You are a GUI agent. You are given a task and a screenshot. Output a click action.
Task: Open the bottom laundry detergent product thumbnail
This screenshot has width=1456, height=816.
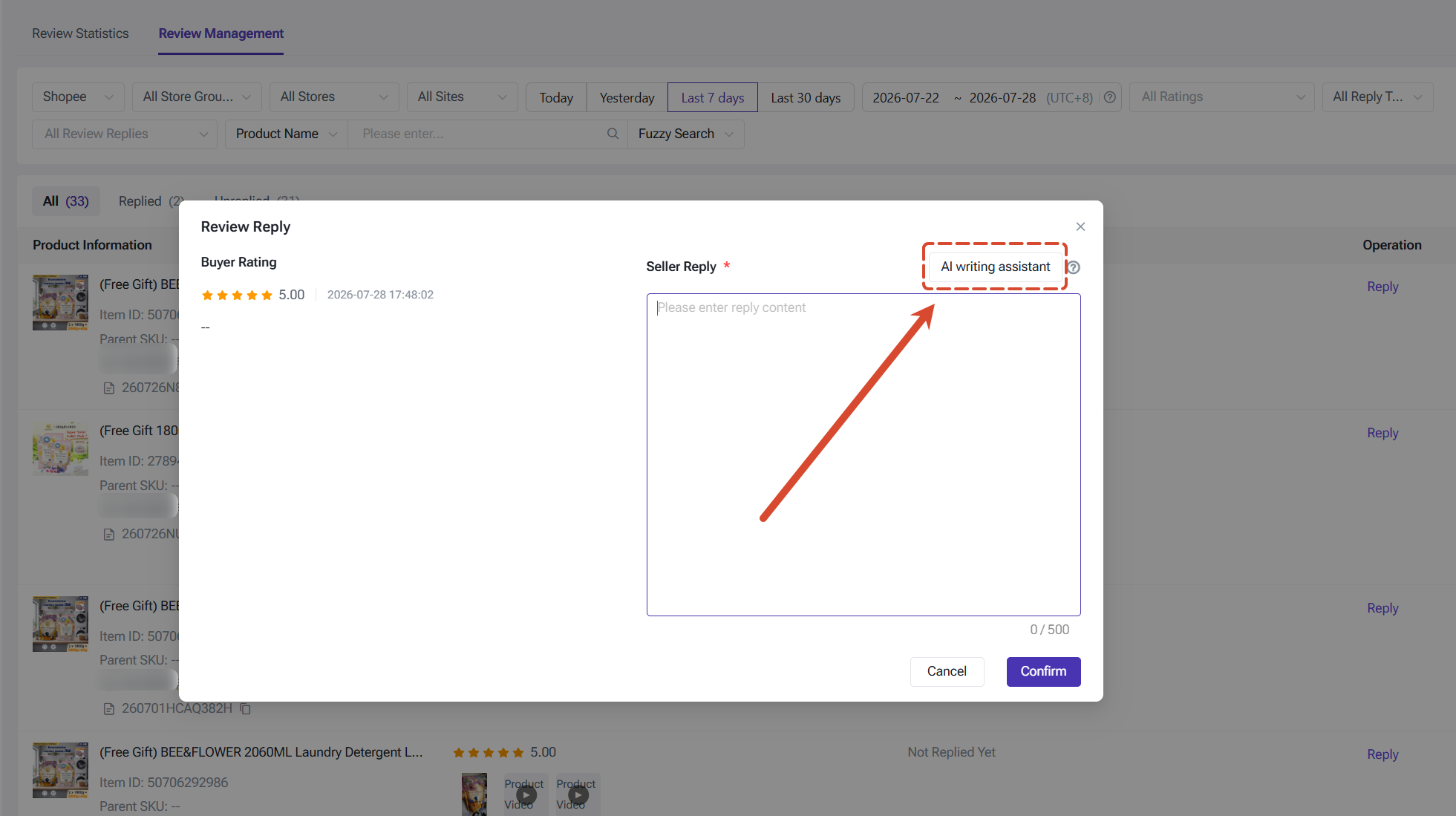[60, 770]
